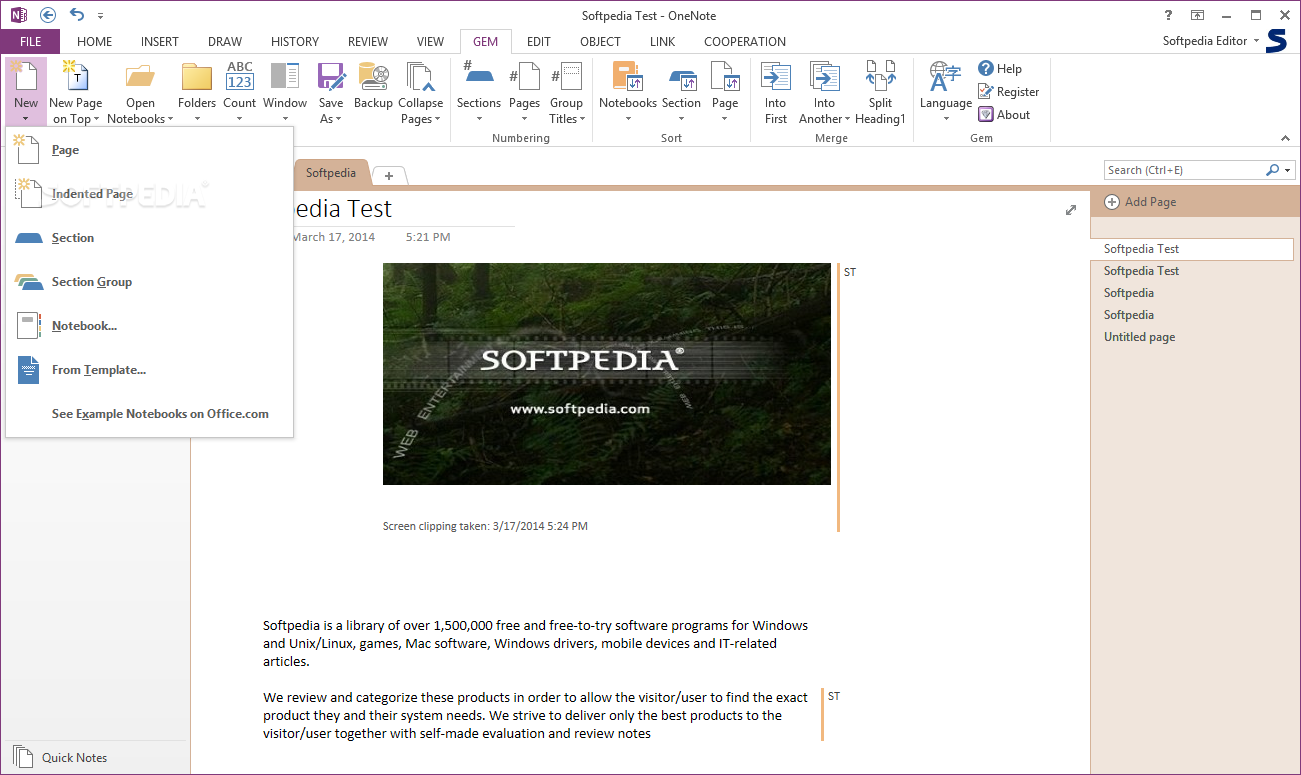Click the Numbering Pages icon

point(525,77)
